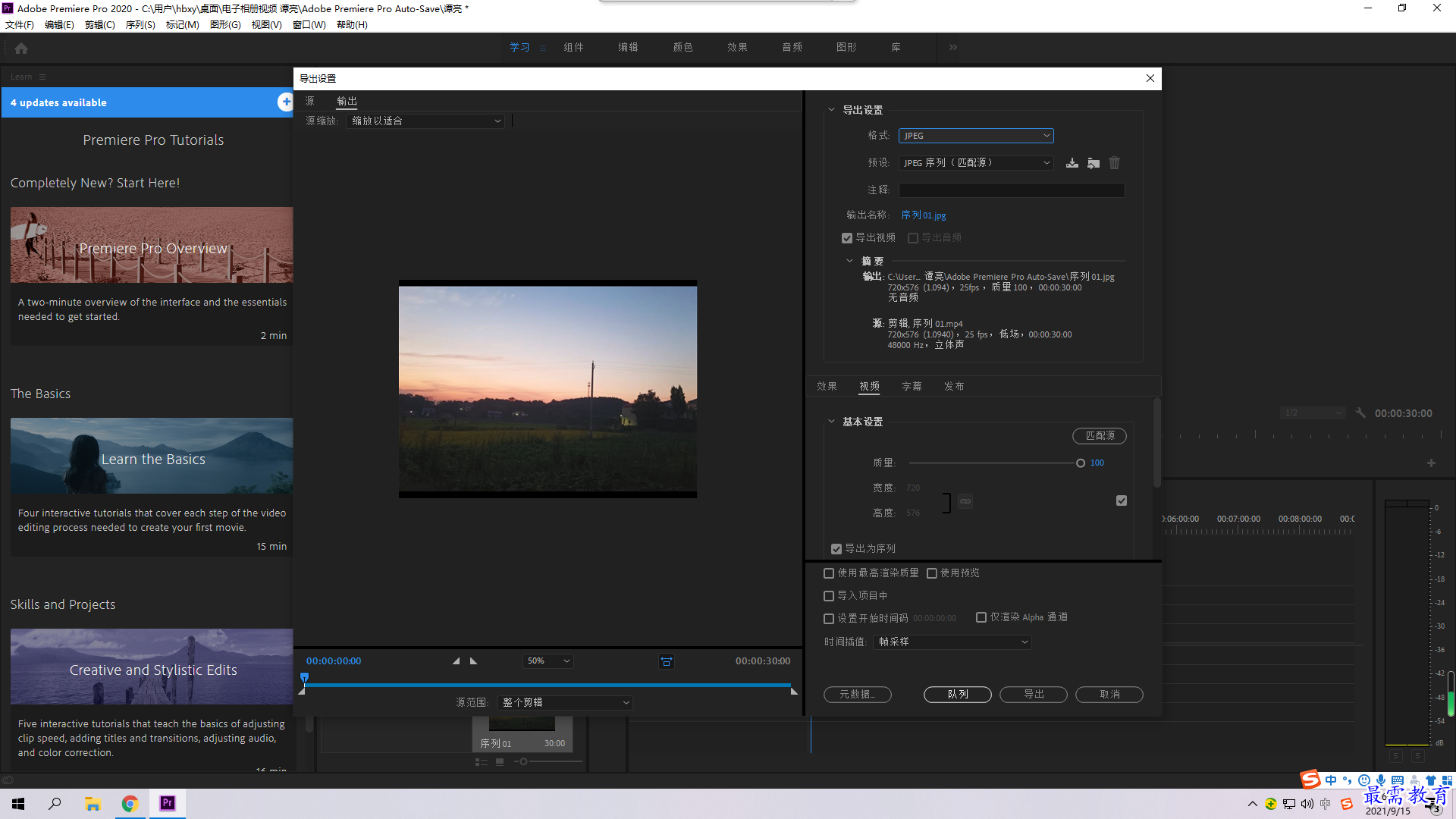Toggle the 导出为序列 checkbox
The image size is (1456, 819).
click(x=836, y=549)
